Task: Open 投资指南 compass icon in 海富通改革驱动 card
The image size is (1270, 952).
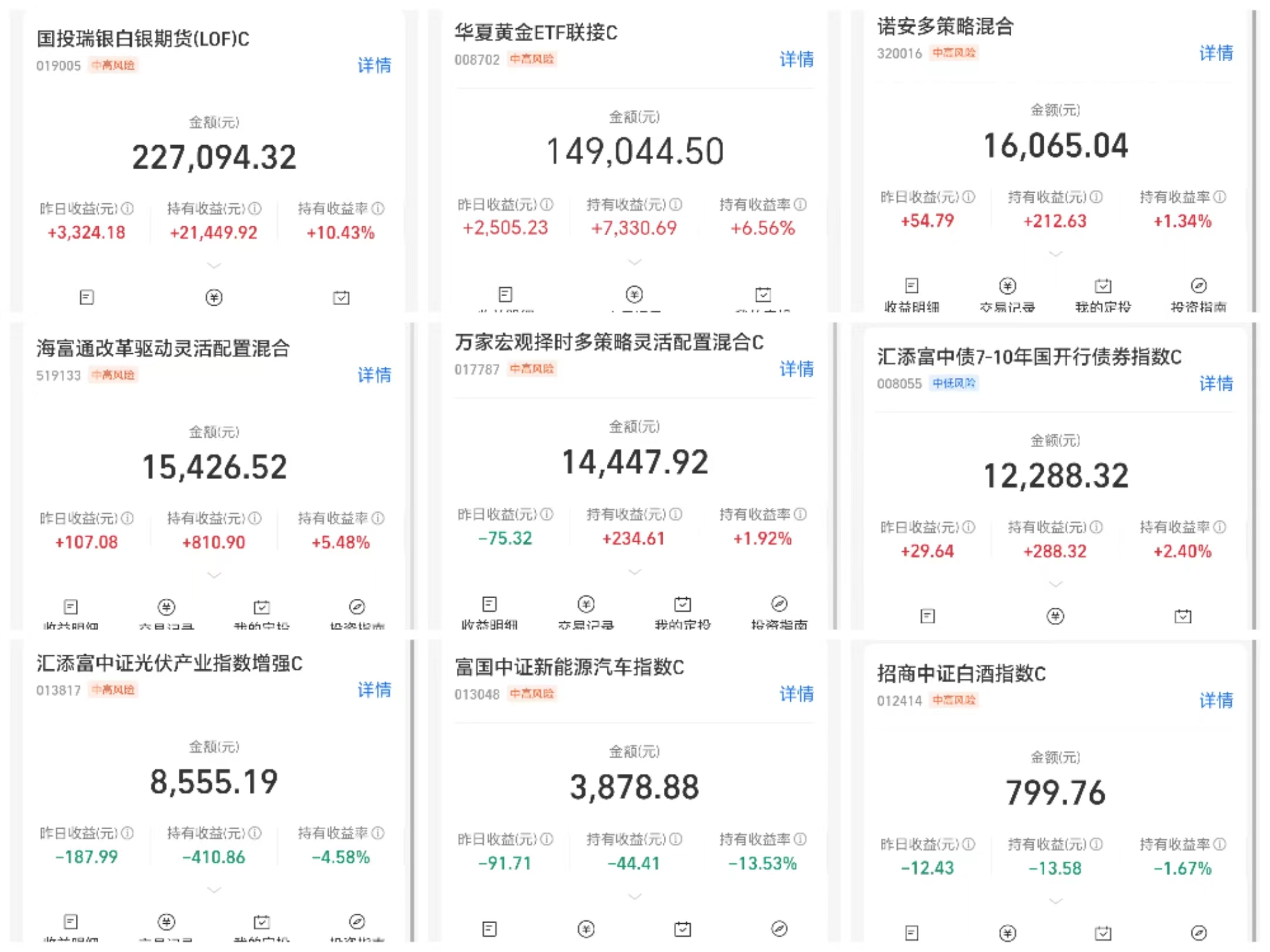Action: [x=357, y=606]
